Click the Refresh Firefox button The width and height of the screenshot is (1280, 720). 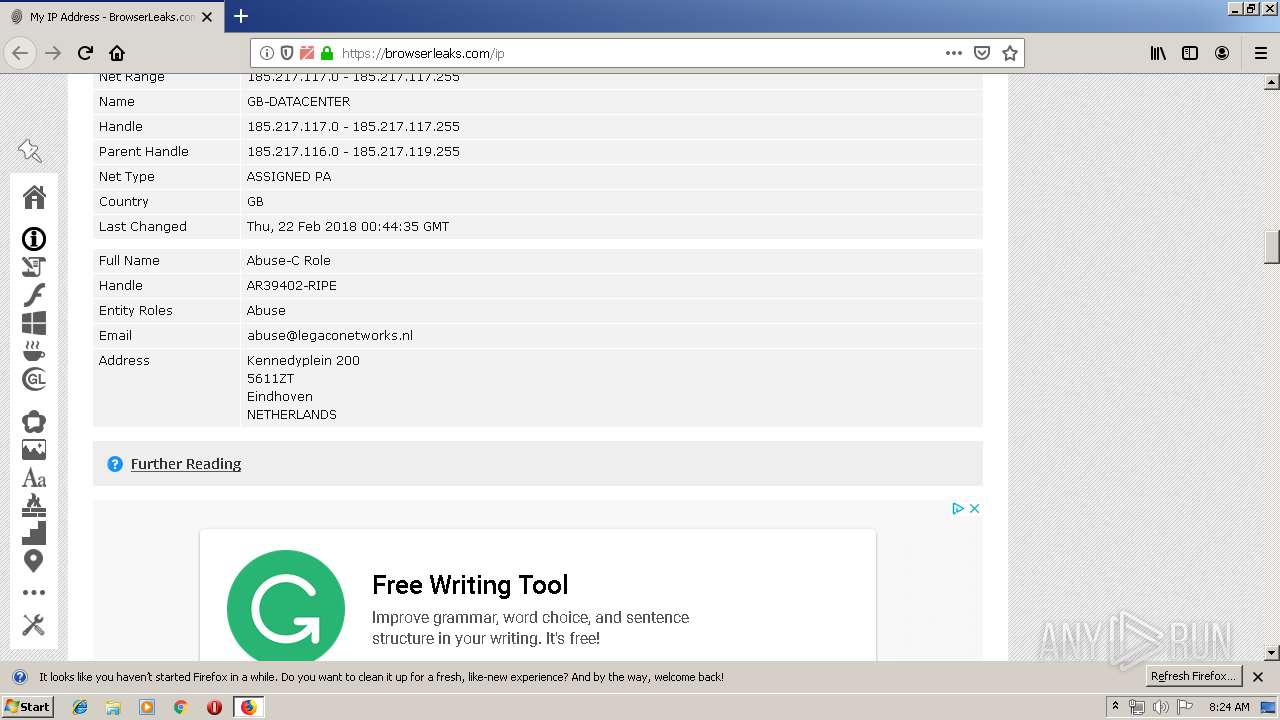click(1193, 677)
